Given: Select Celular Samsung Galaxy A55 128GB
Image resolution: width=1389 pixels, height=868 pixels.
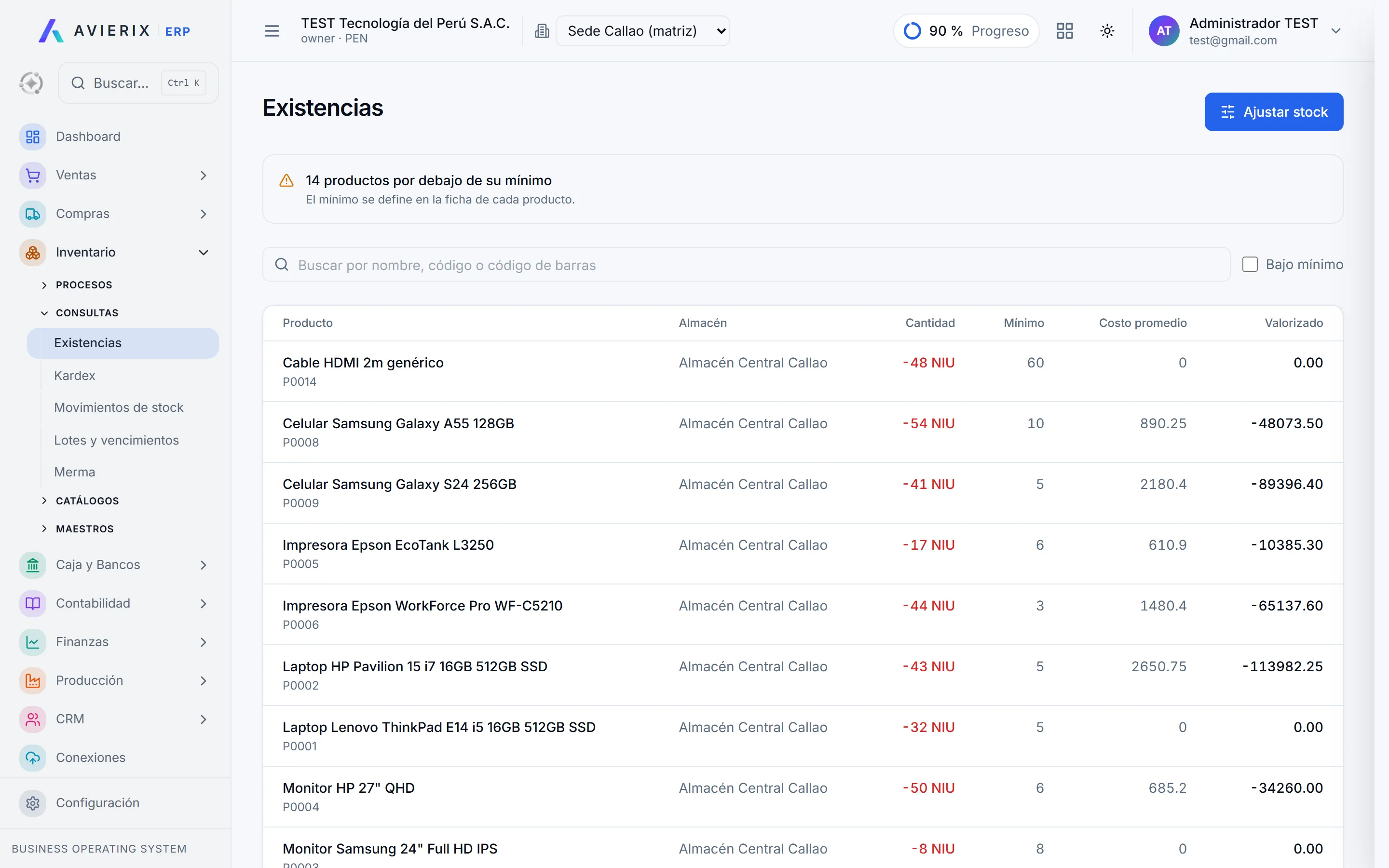Looking at the screenshot, I should (398, 424).
